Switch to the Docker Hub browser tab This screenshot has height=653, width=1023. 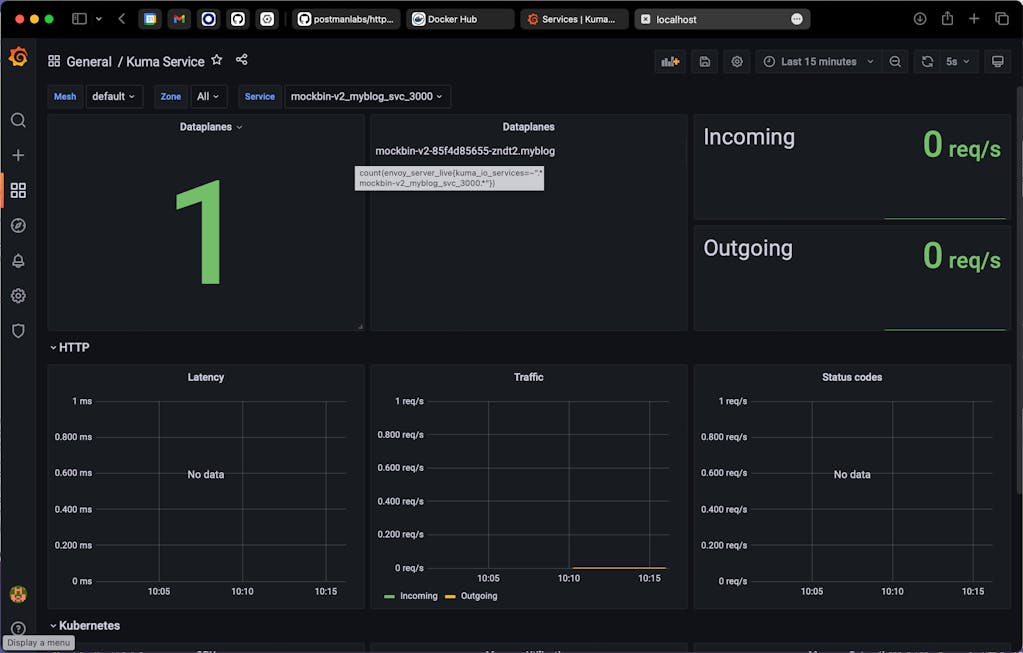coord(460,19)
